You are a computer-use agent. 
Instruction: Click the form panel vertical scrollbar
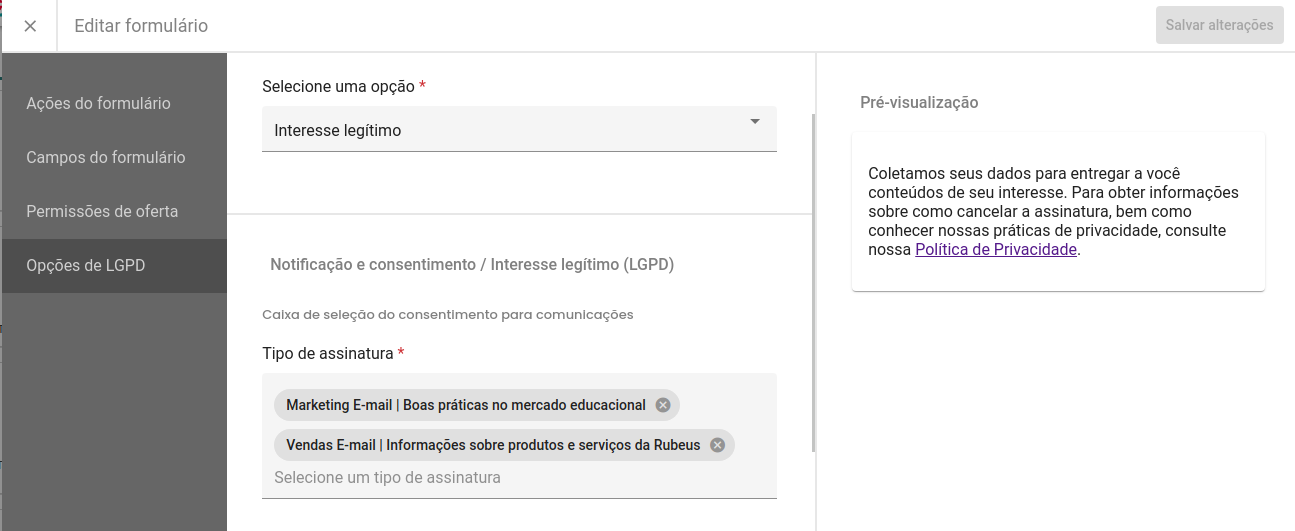813,283
